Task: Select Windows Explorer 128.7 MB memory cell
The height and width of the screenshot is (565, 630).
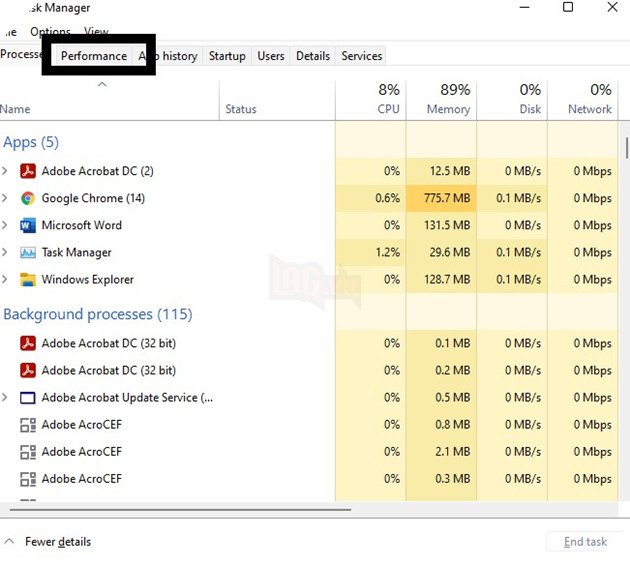Action: tap(441, 279)
